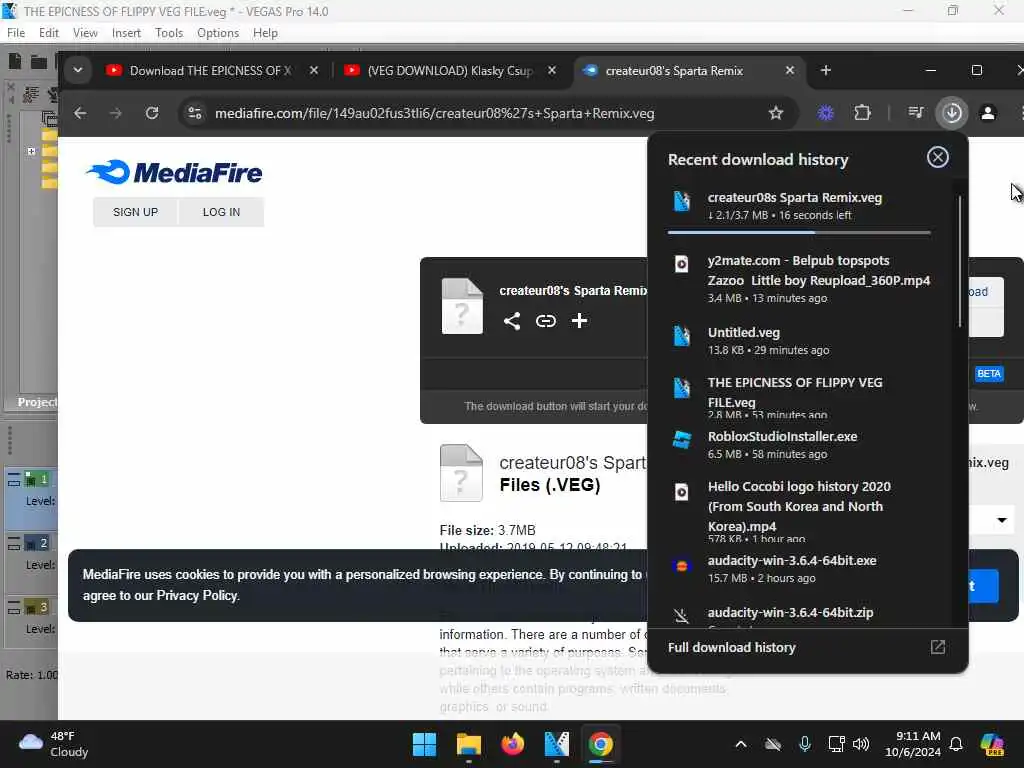Click the LOG IN button
The width and height of the screenshot is (1024, 768).
click(221, 212)
